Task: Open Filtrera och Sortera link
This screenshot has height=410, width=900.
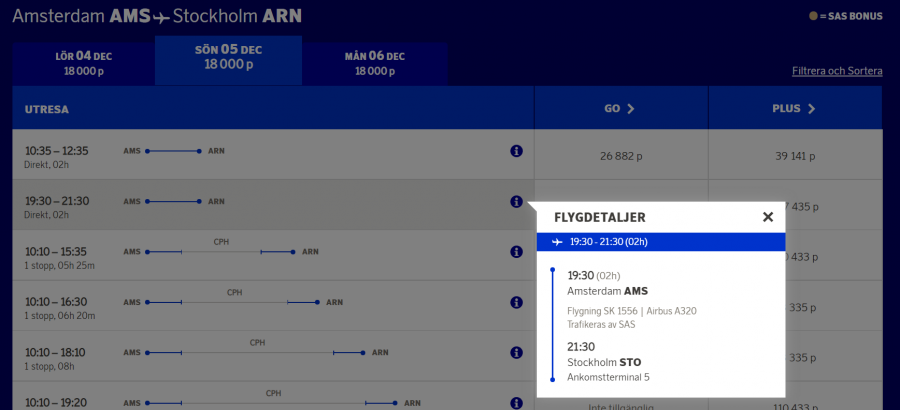Action: pyautogui.click(x=836, y=71)
